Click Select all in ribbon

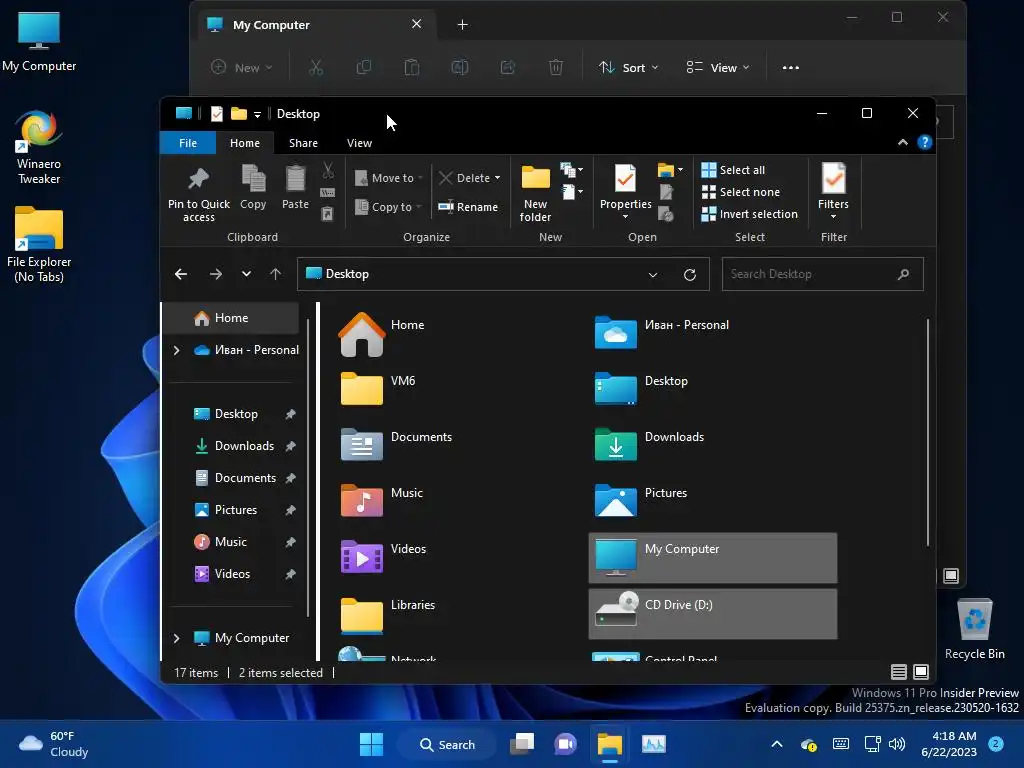pyautogui.click(x=733, y=170)
